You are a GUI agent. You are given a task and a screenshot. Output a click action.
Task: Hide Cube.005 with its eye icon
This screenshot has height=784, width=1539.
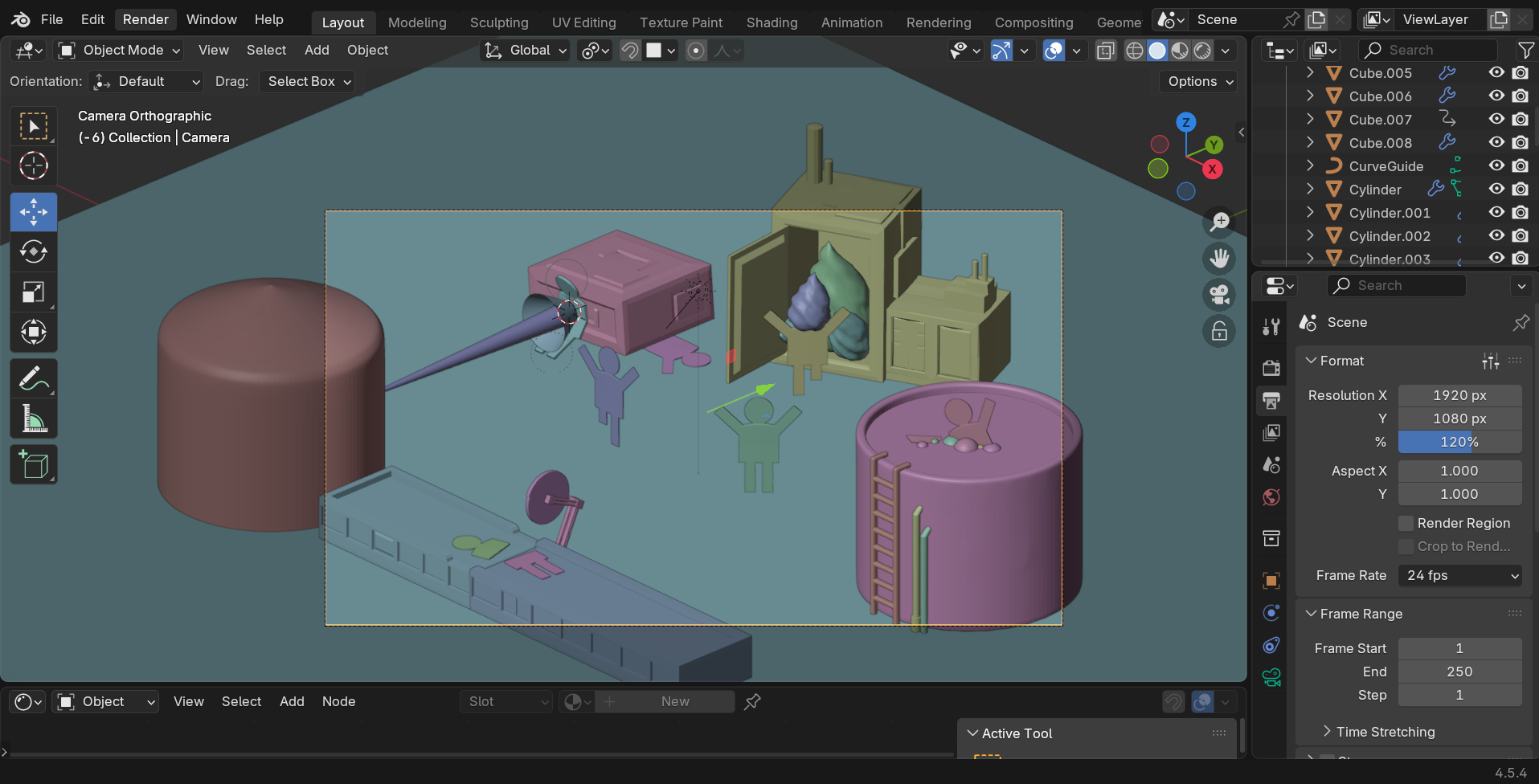pos(1496,73)
